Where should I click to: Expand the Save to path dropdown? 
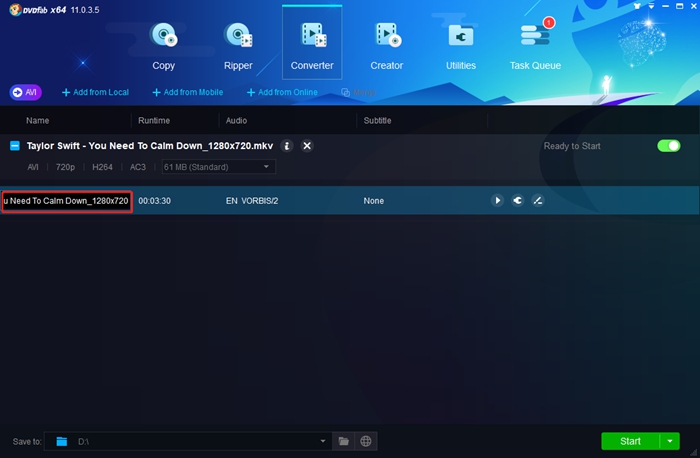(x=323, y=441)
